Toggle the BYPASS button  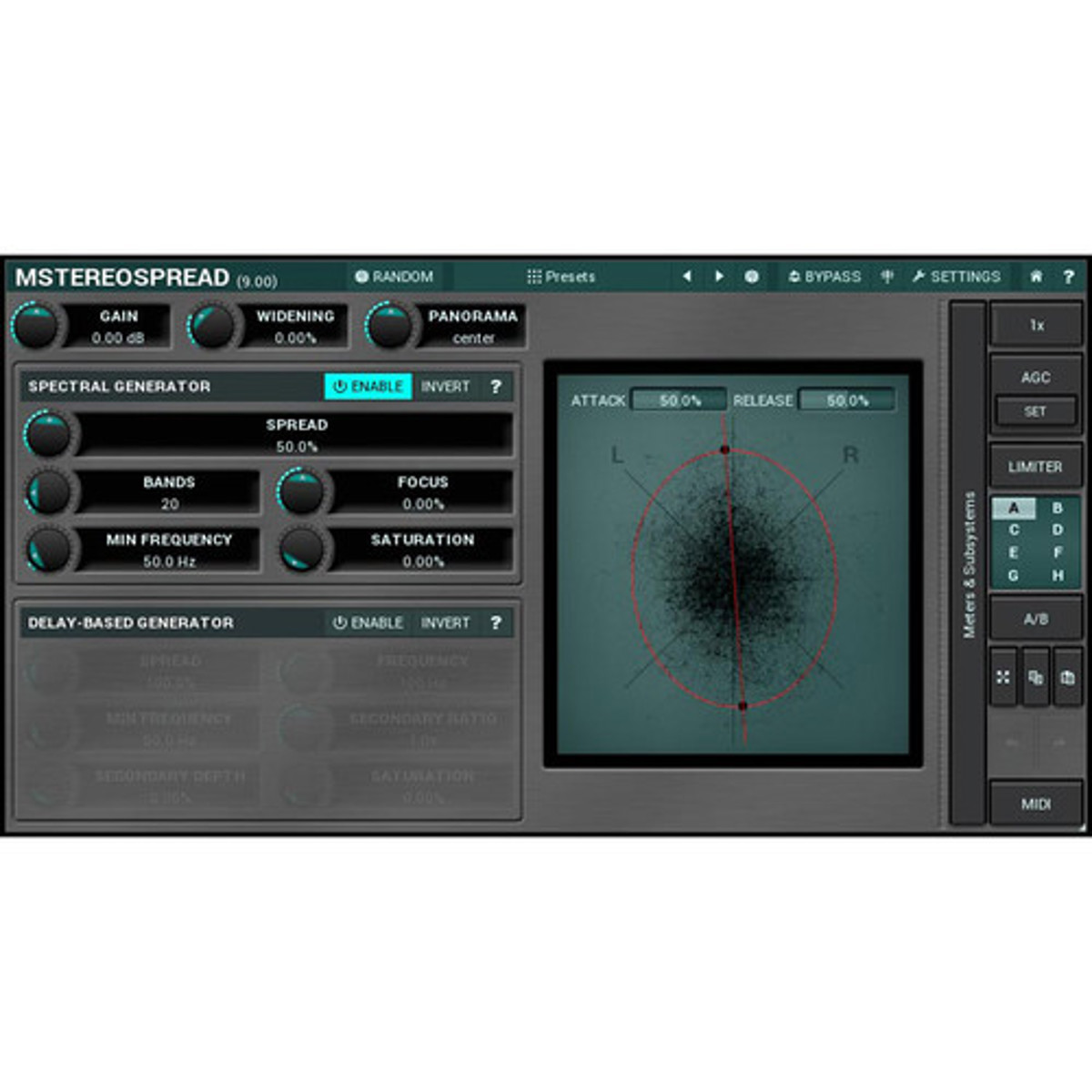pyautogui.click(x=824, y=277)
